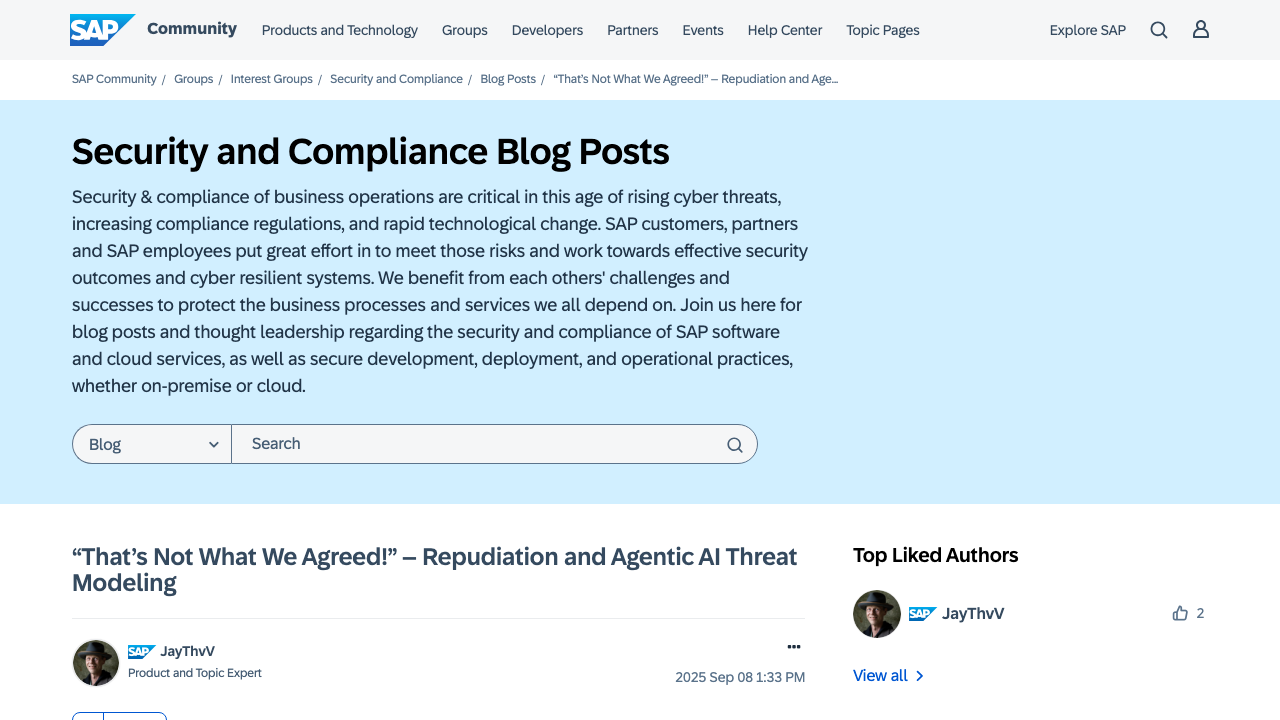Open the Topic Pages menu
This screenshot has width=1280, height=720.
(883, 30)
